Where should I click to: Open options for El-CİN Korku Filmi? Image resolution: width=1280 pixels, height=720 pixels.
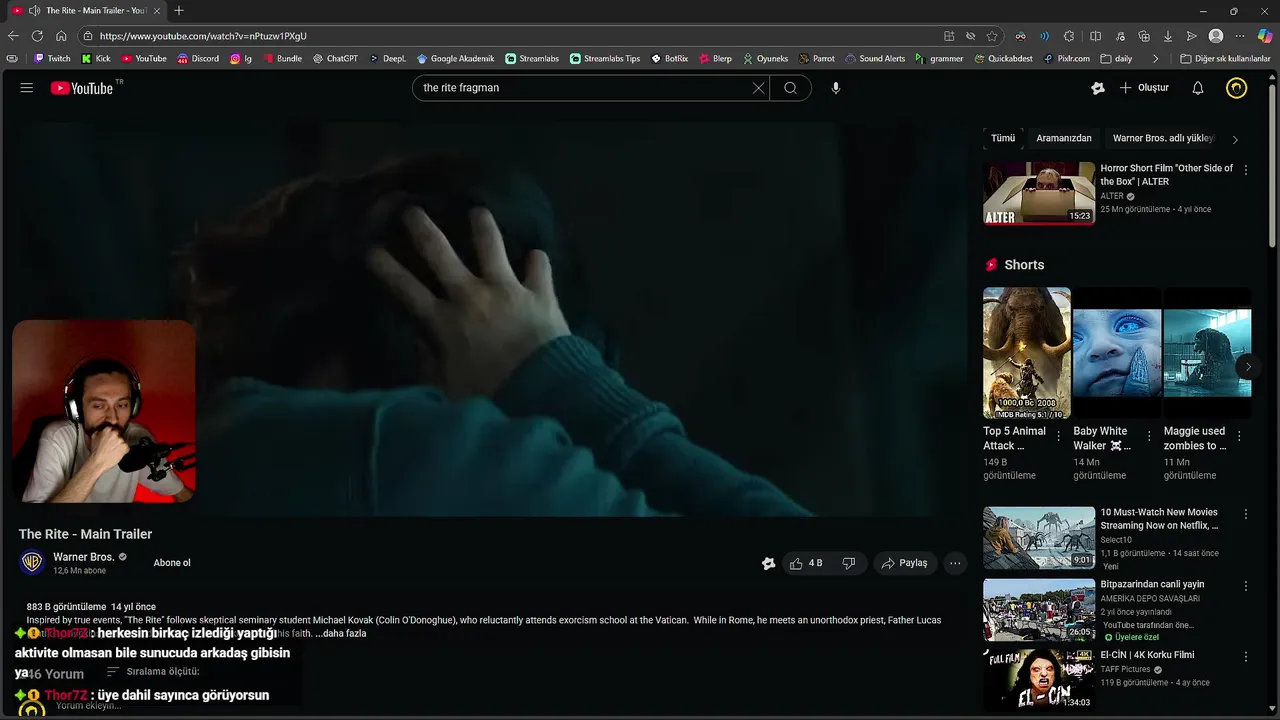point(1246,657)
